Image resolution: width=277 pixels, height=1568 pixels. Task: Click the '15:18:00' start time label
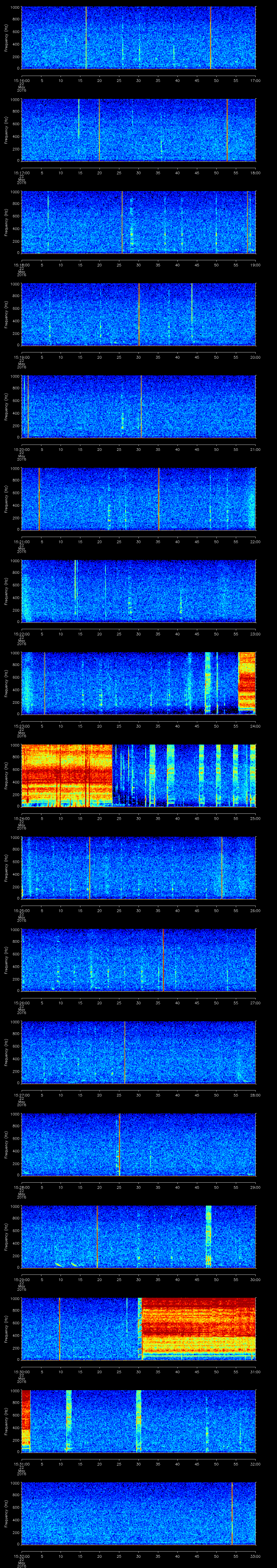21,265
